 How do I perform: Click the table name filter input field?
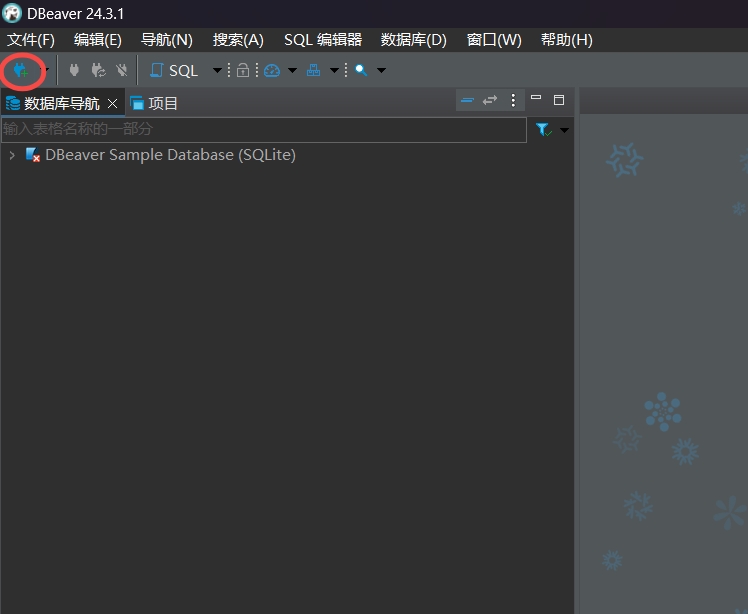click(x=264, y=129)
